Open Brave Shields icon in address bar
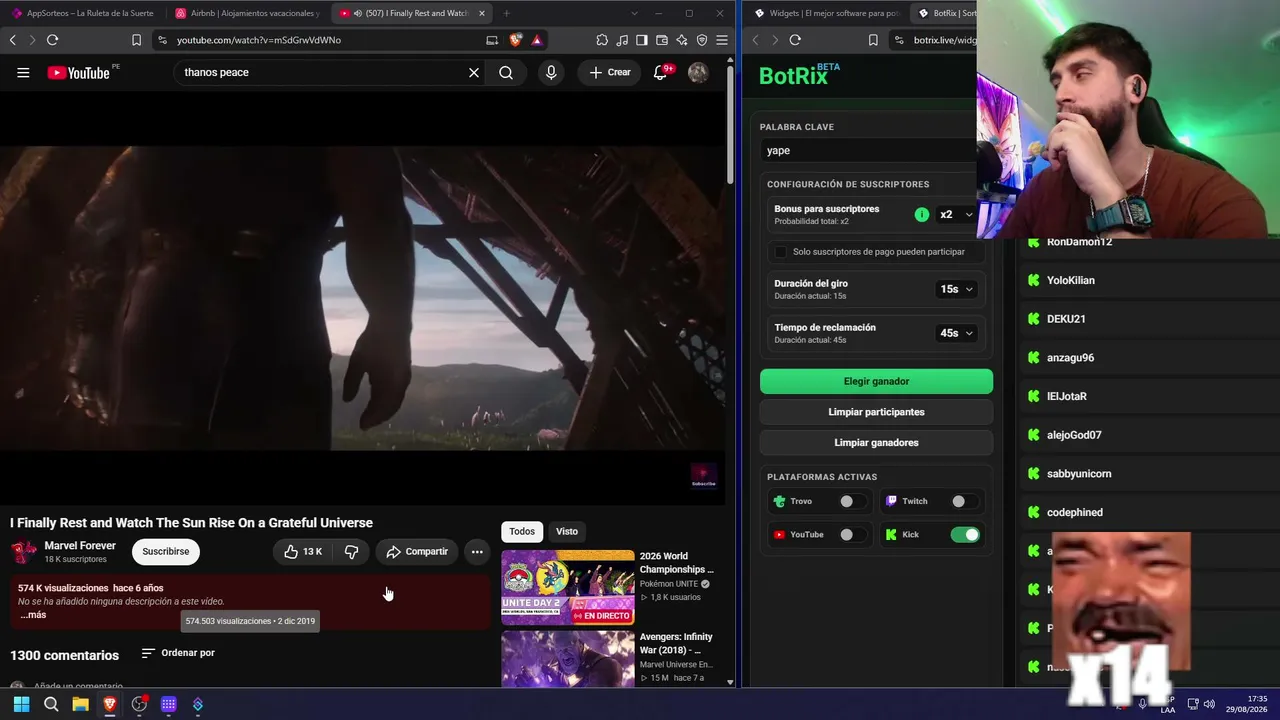Screen dimensions: 1280x720 [516, 40]
